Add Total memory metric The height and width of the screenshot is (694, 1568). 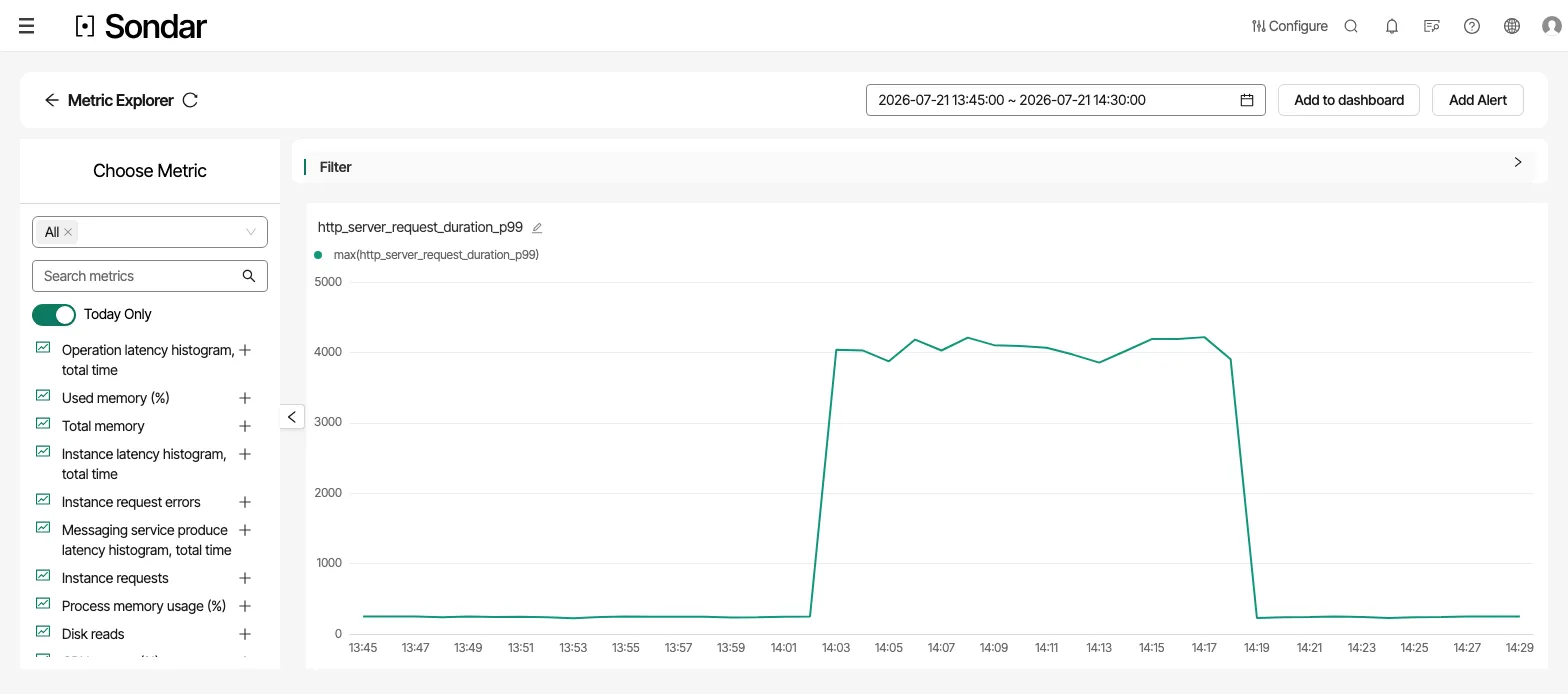point(245,426)
